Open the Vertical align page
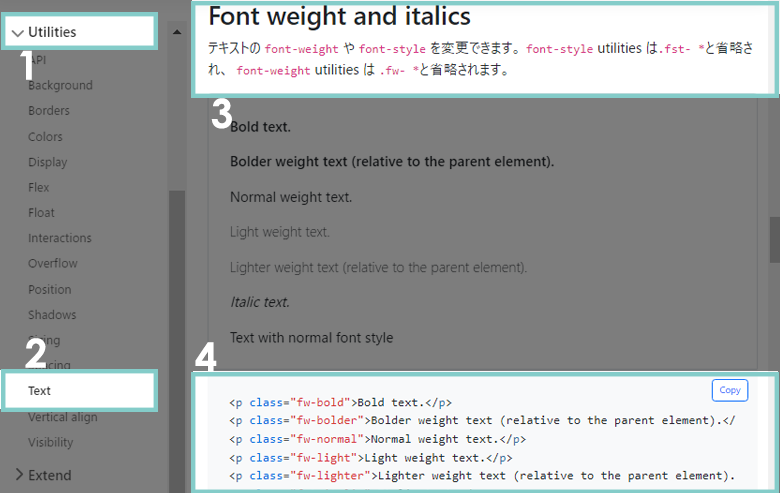This screenshot has height=493, width=780. click(x=62, y=417)
